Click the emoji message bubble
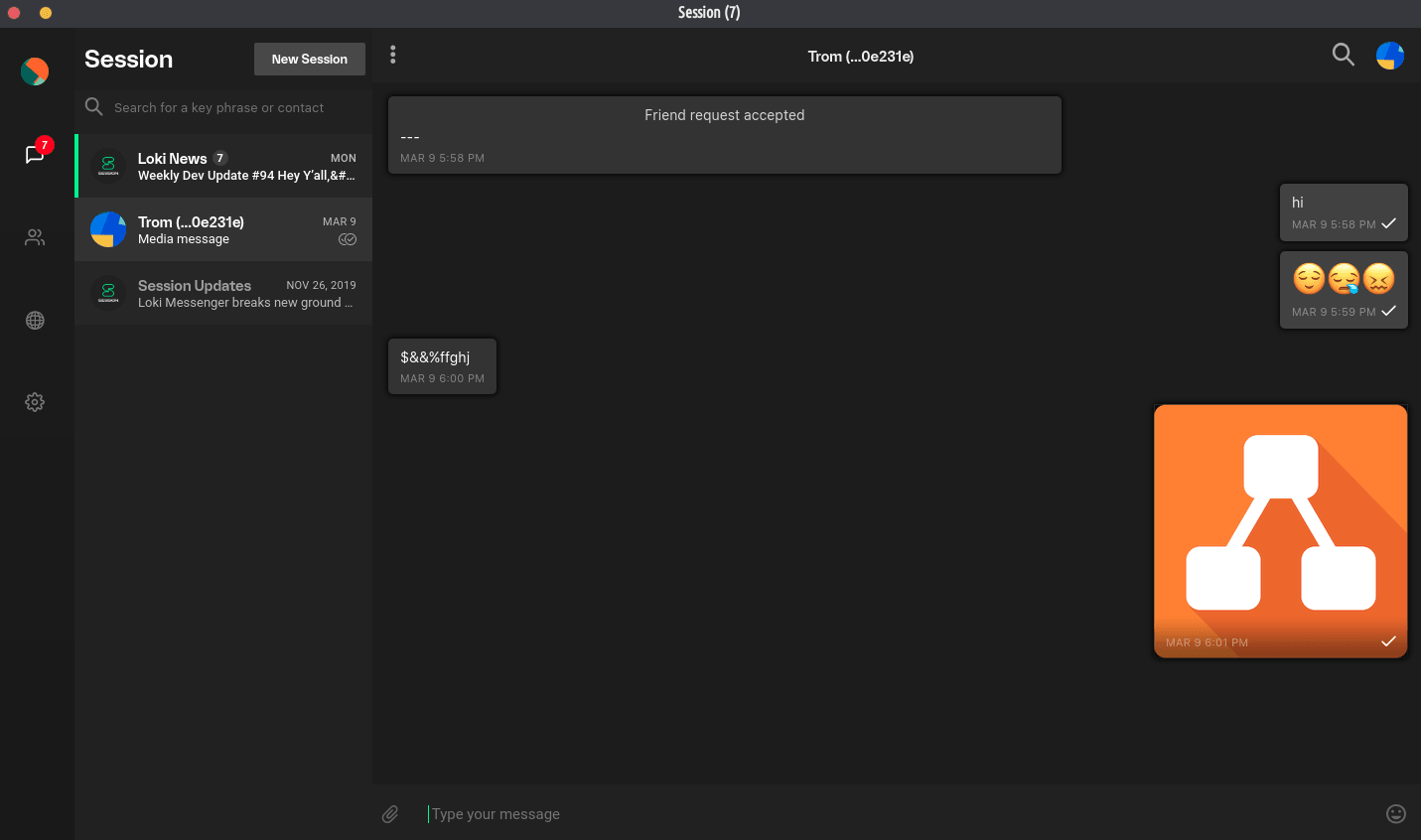This screenshot has width=1421, height=840. [x=1344, y=289]
